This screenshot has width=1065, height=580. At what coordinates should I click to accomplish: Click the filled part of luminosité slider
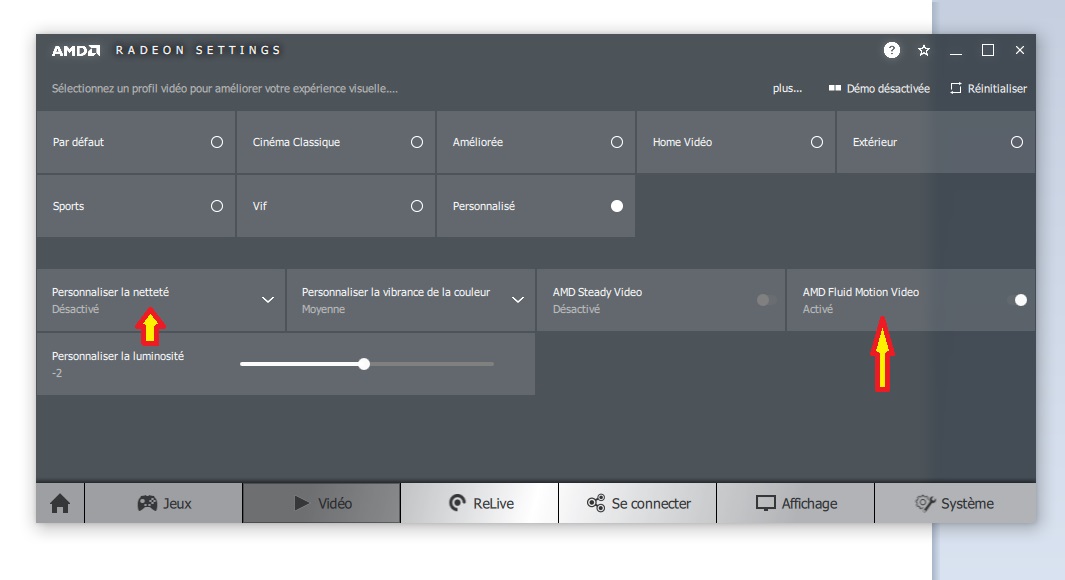click(299, 364)
